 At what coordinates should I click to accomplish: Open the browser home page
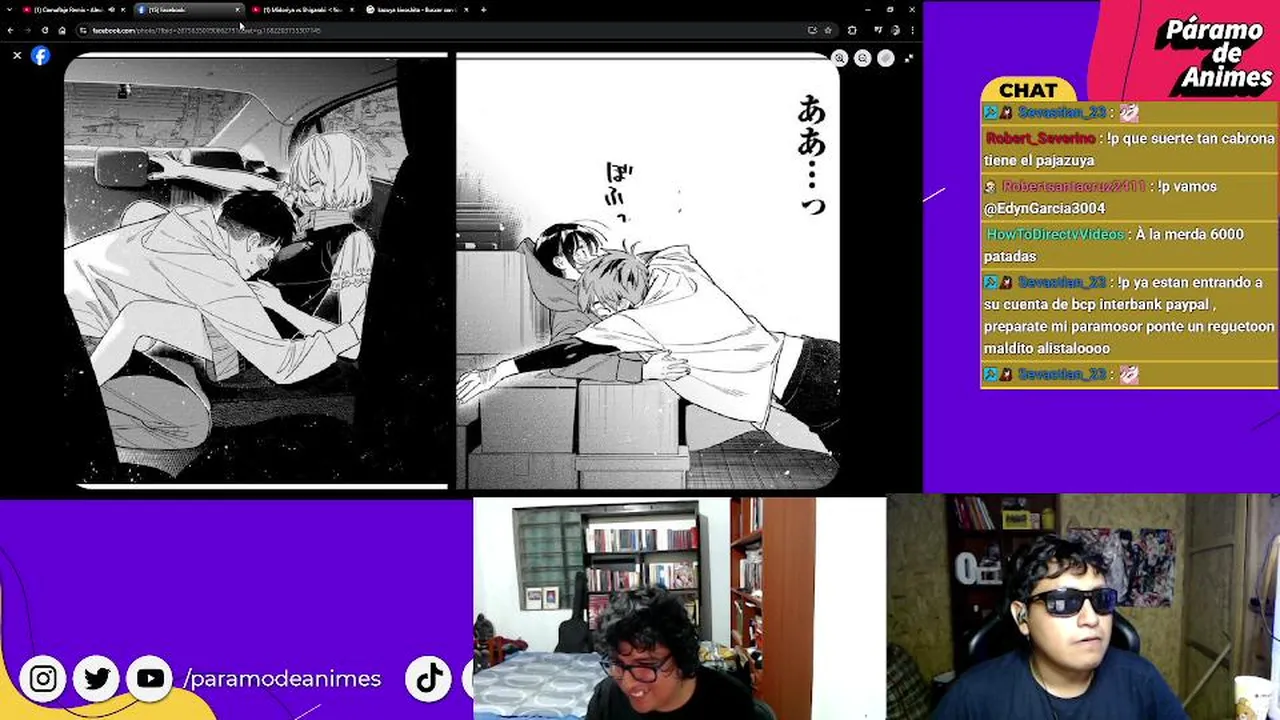(x=62, y=30)
